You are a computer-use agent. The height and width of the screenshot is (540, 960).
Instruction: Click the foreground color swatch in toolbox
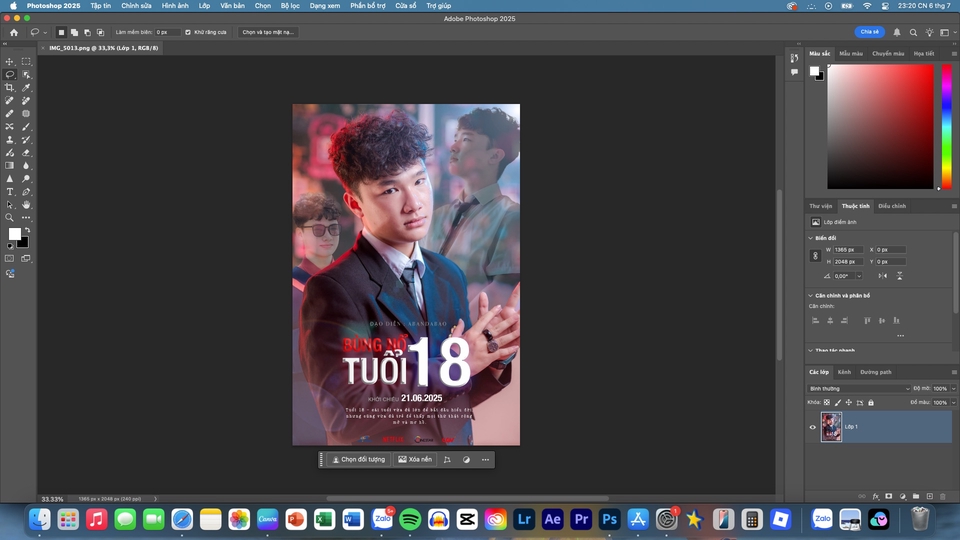tap(15, 234)
